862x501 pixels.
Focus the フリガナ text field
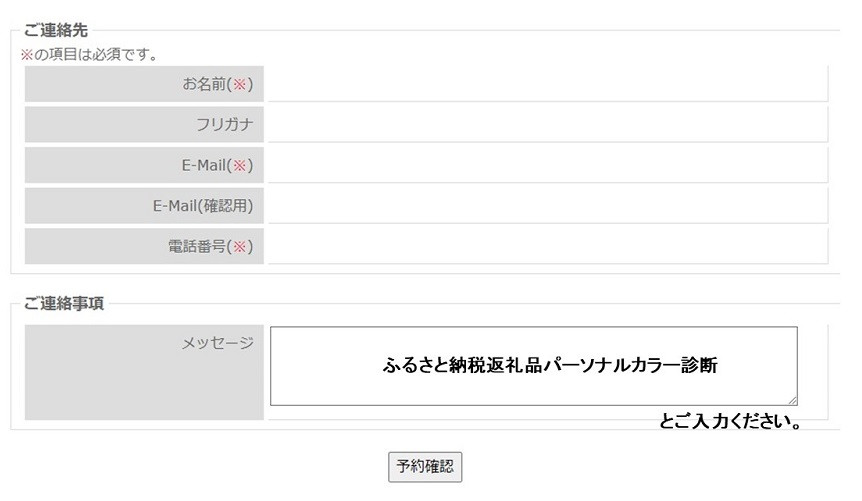point(548,124)
